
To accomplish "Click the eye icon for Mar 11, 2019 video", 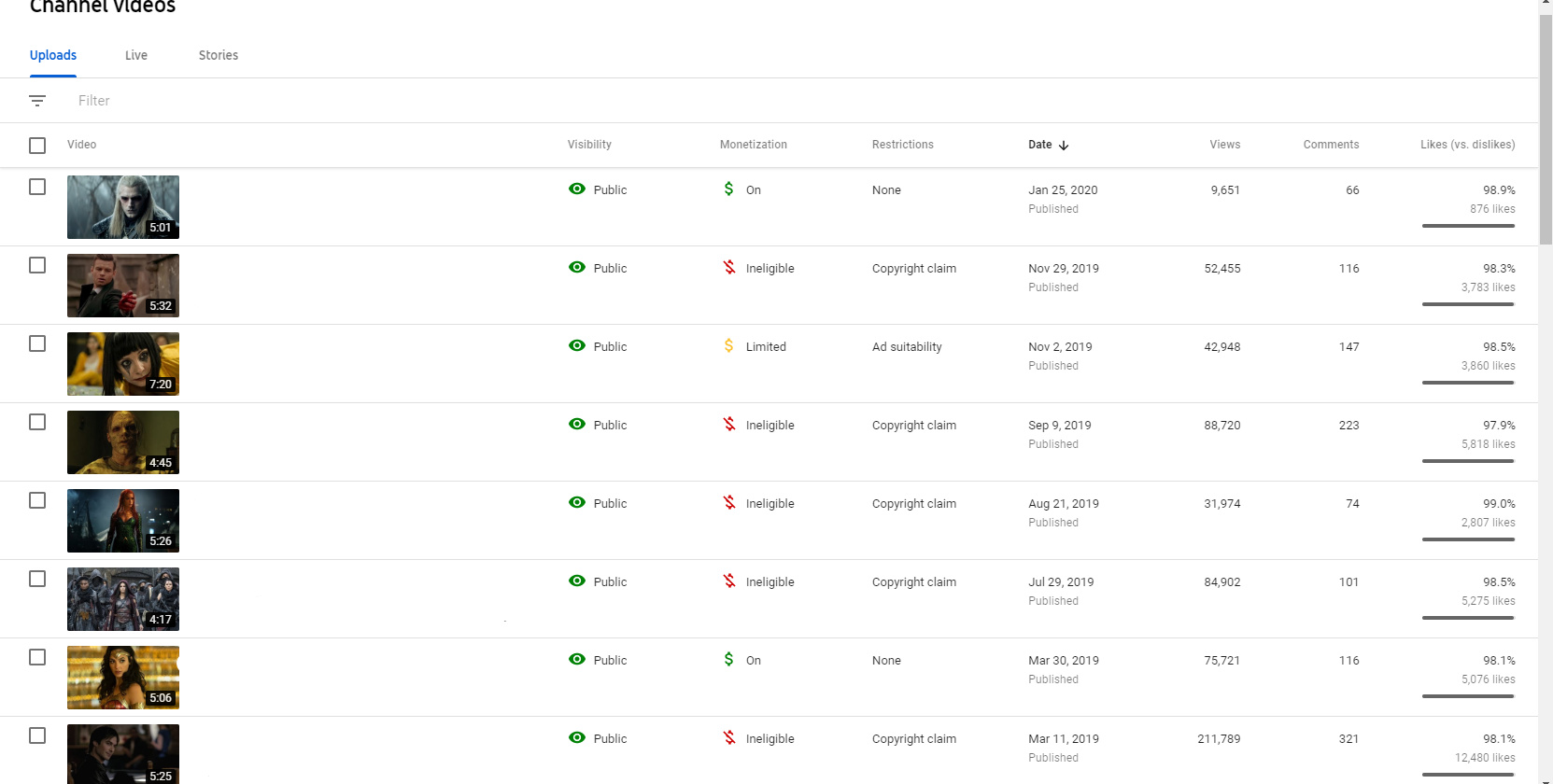I will (x=577, y=737).
